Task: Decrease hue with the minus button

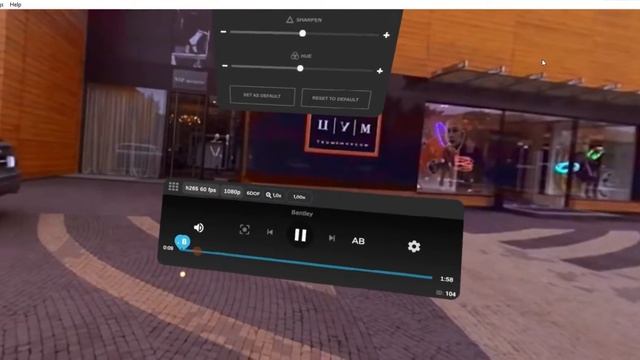Action: coord(224,66)
